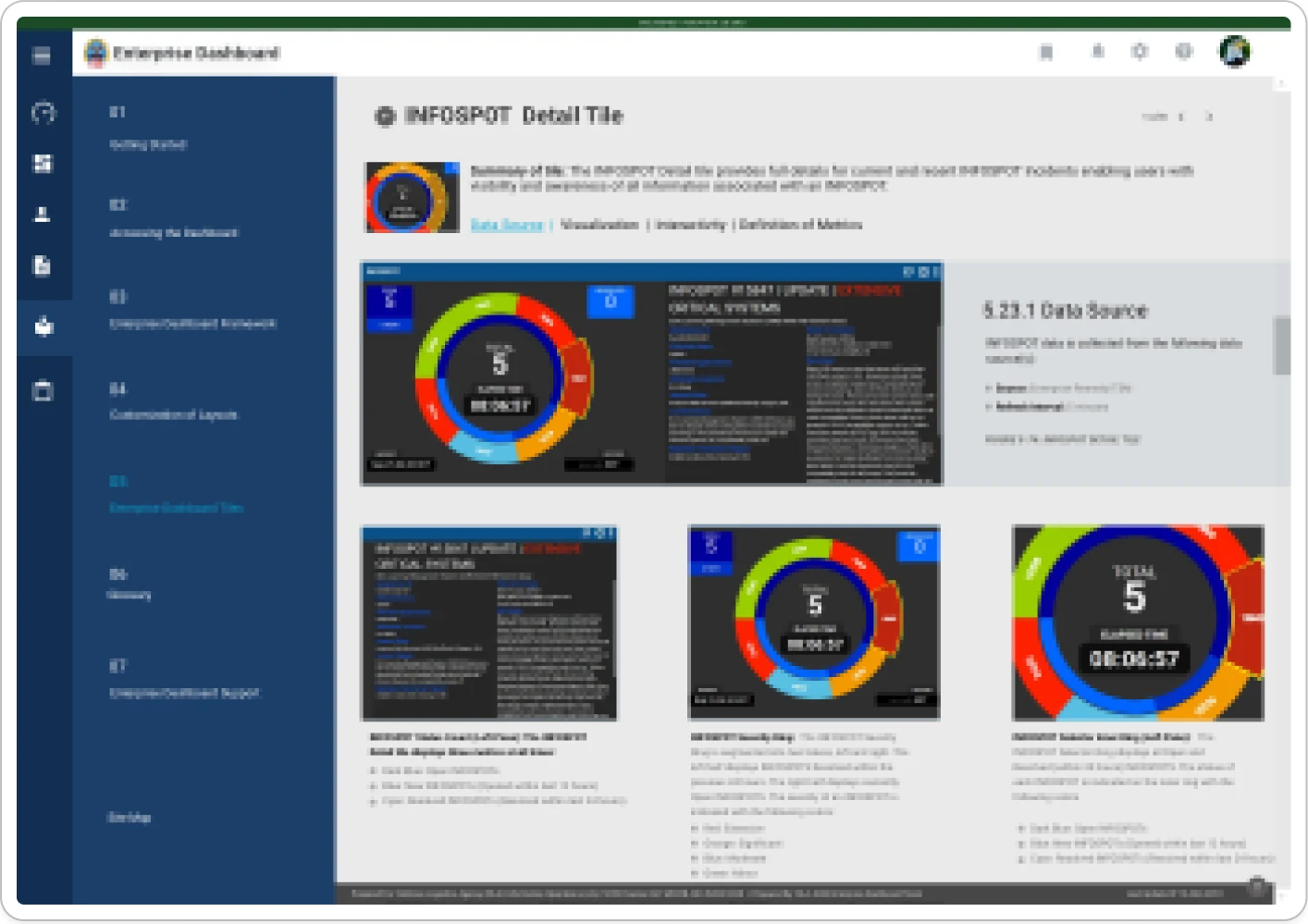Click the scroll-to-top button in the footer
The image size is (1308, 924).
tap(1256, 887)
